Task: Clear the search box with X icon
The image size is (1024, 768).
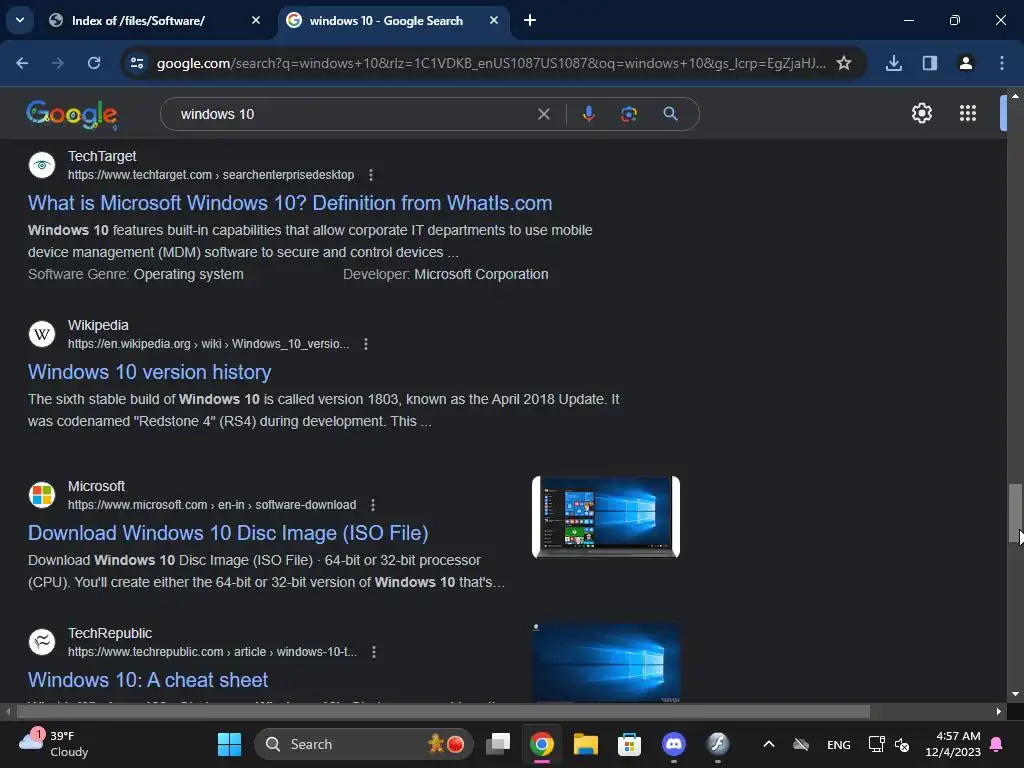Action: tap(543, 114)
